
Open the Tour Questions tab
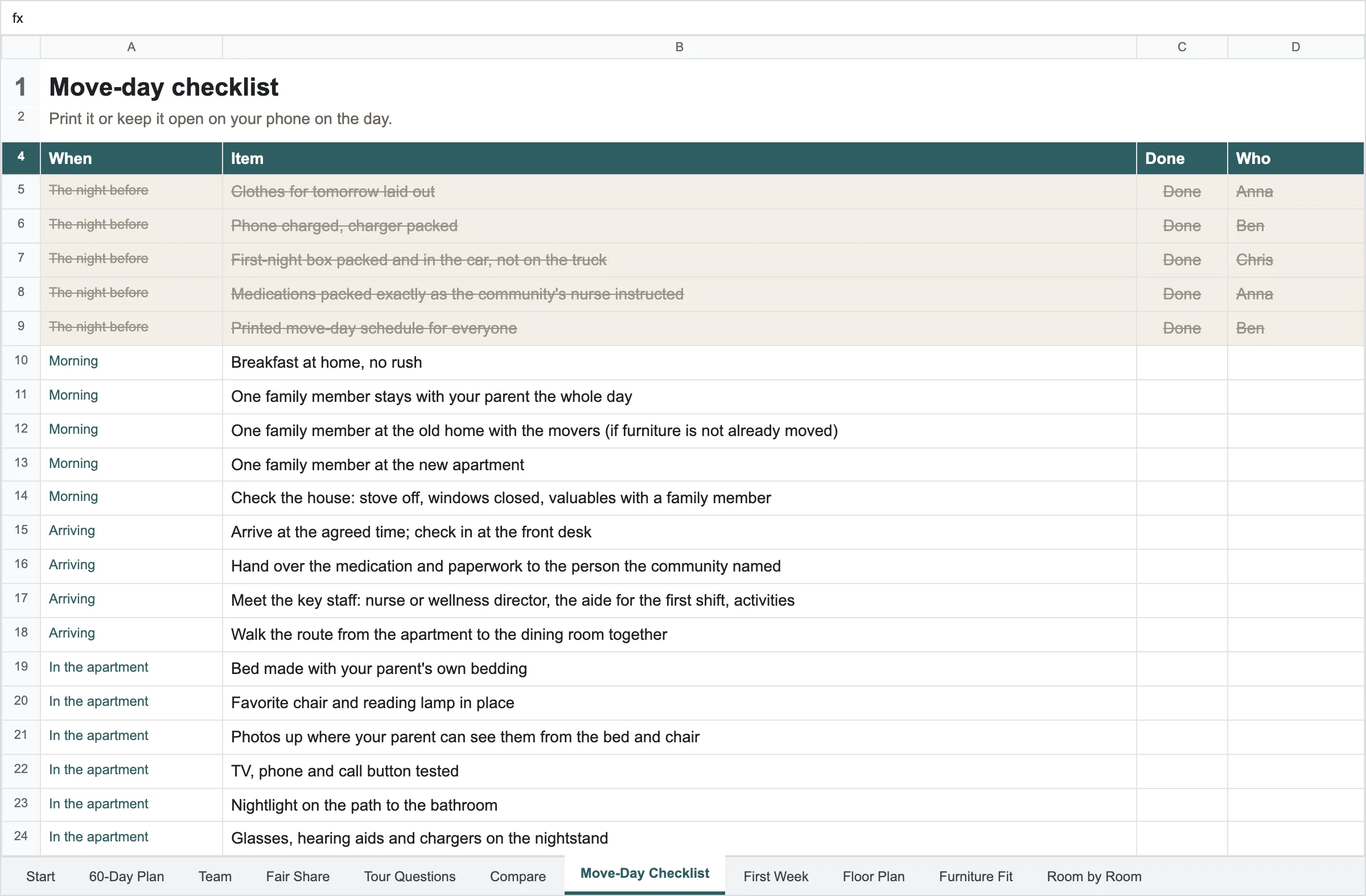click(x=409, y=877)
